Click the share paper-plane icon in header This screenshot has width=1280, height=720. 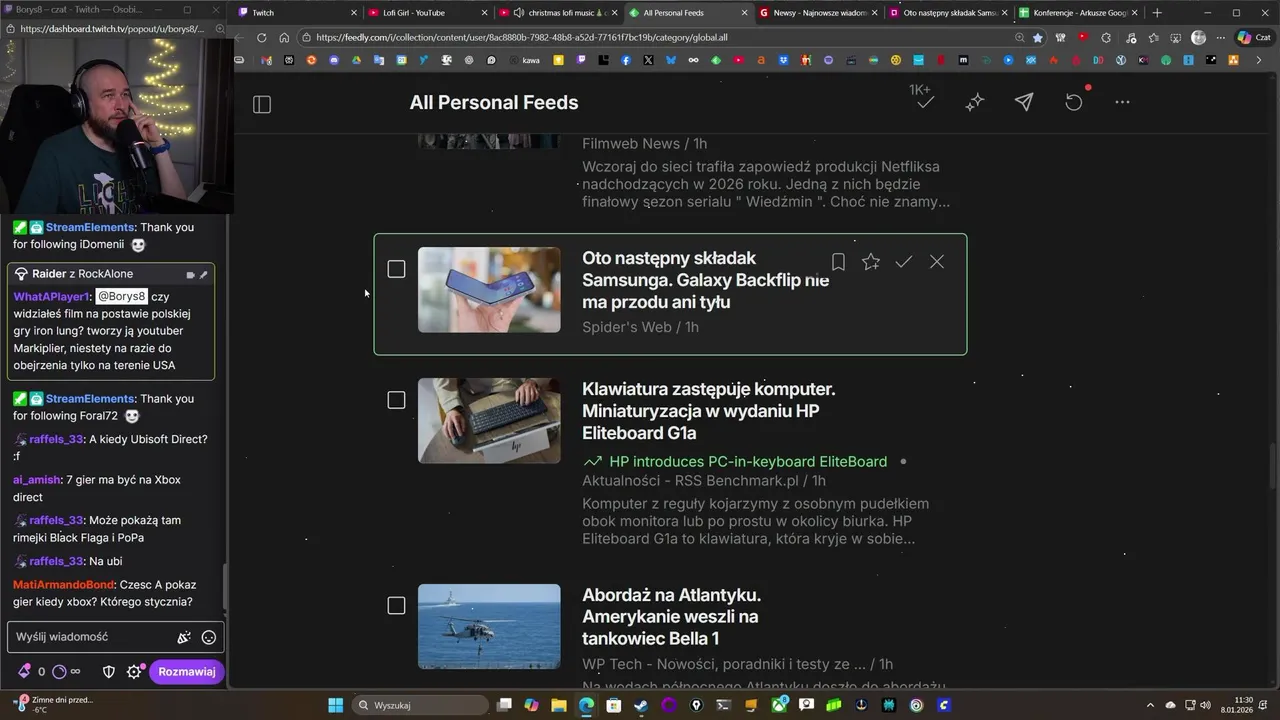click(1024, 102)
